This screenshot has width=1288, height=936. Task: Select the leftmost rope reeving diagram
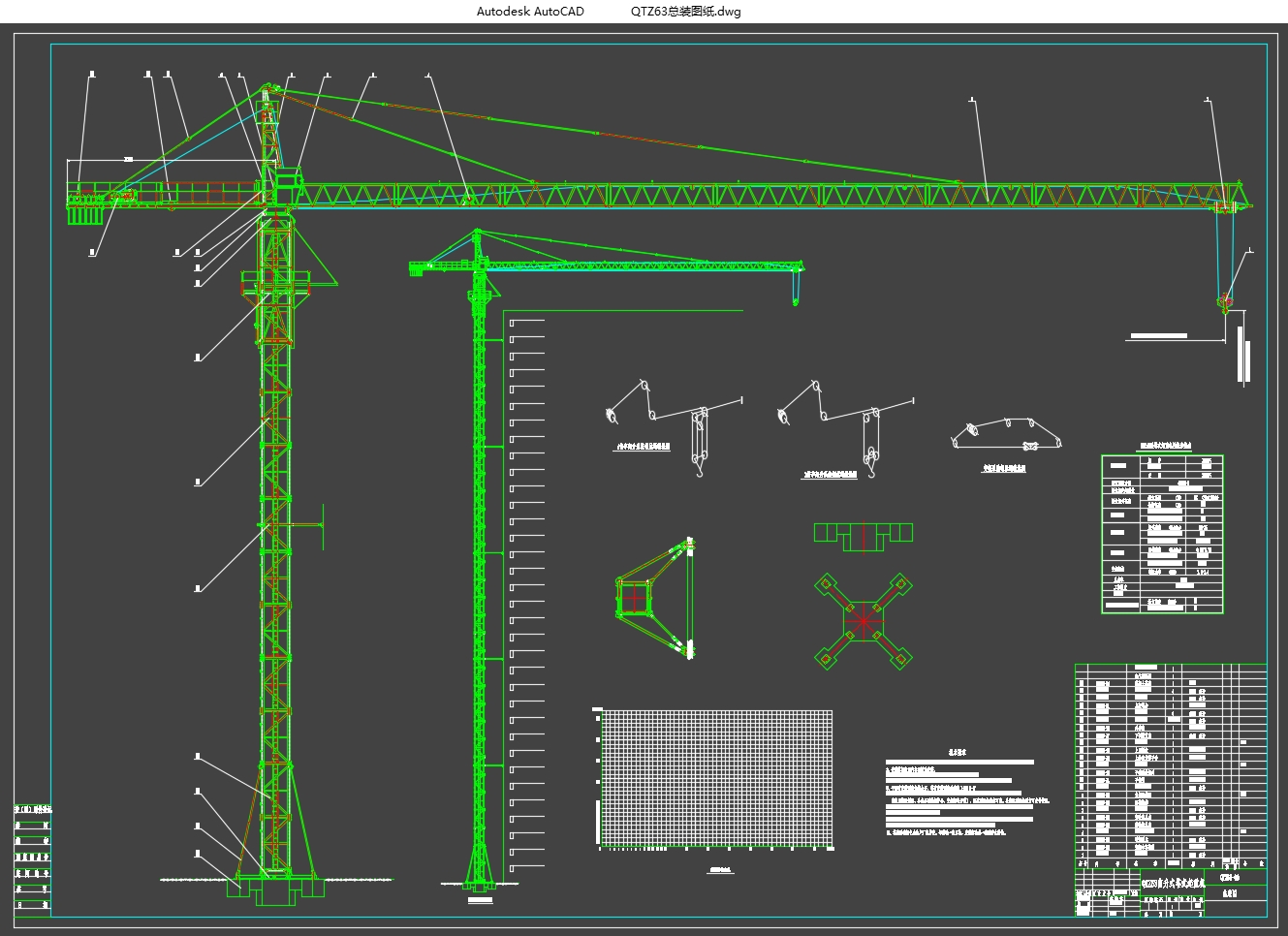(x=669, y=426)
